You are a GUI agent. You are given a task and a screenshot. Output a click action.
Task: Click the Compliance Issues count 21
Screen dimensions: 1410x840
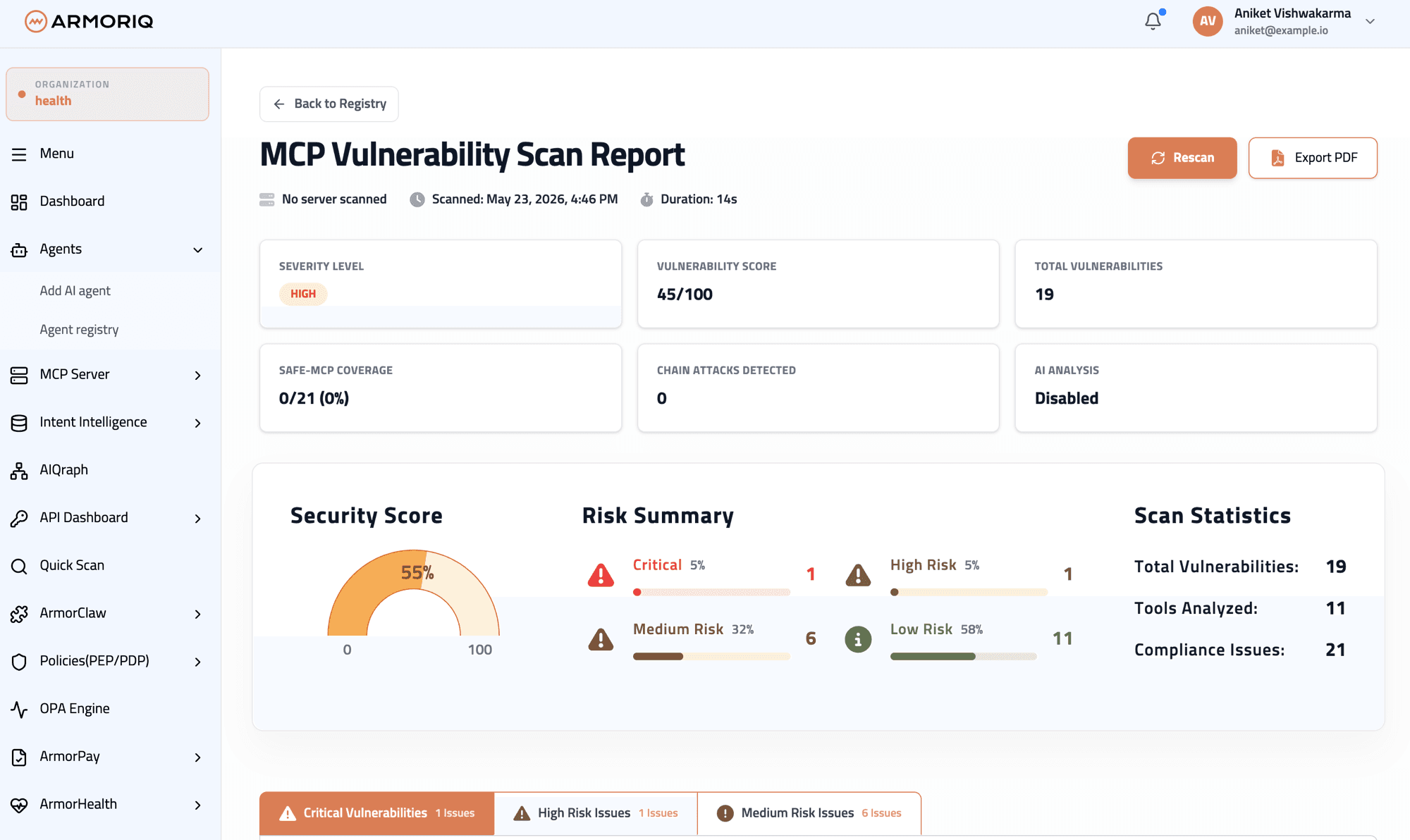[1335, 650]
